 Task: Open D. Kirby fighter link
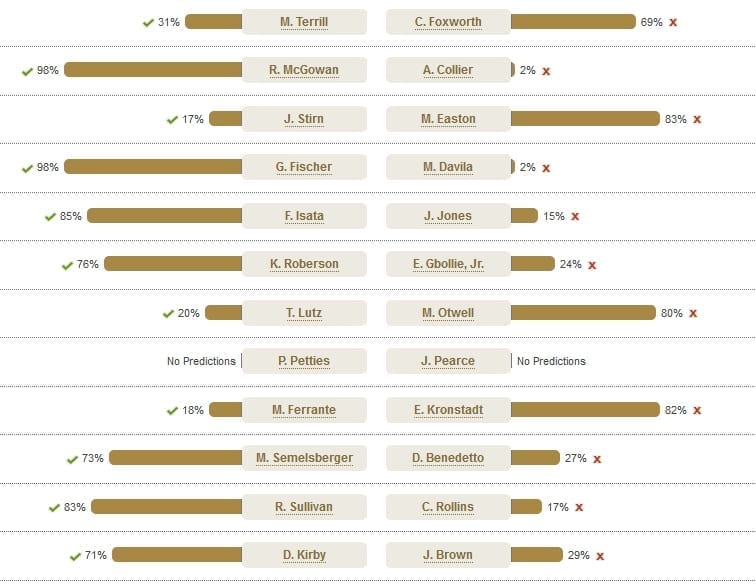pos(304,555)
